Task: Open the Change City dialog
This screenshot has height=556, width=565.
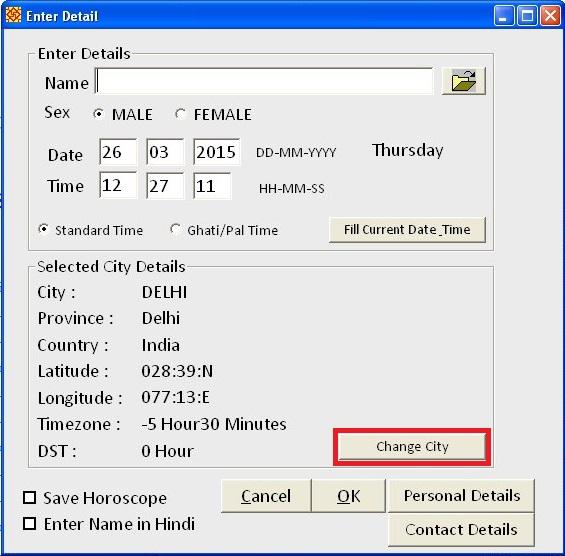Action: coord(412,446)
